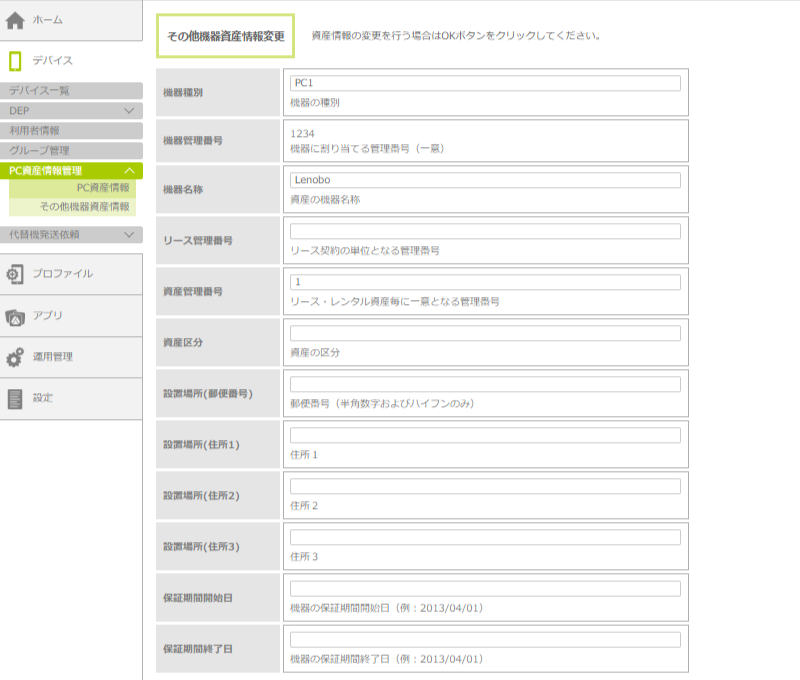Click the 設置場所(郵便番号) input field
The image size is (800, 680).
485,385
